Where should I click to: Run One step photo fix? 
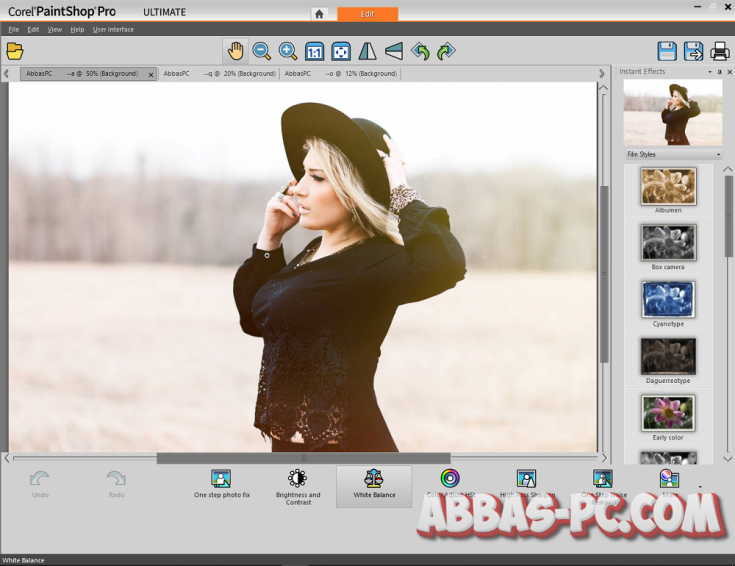222,484
